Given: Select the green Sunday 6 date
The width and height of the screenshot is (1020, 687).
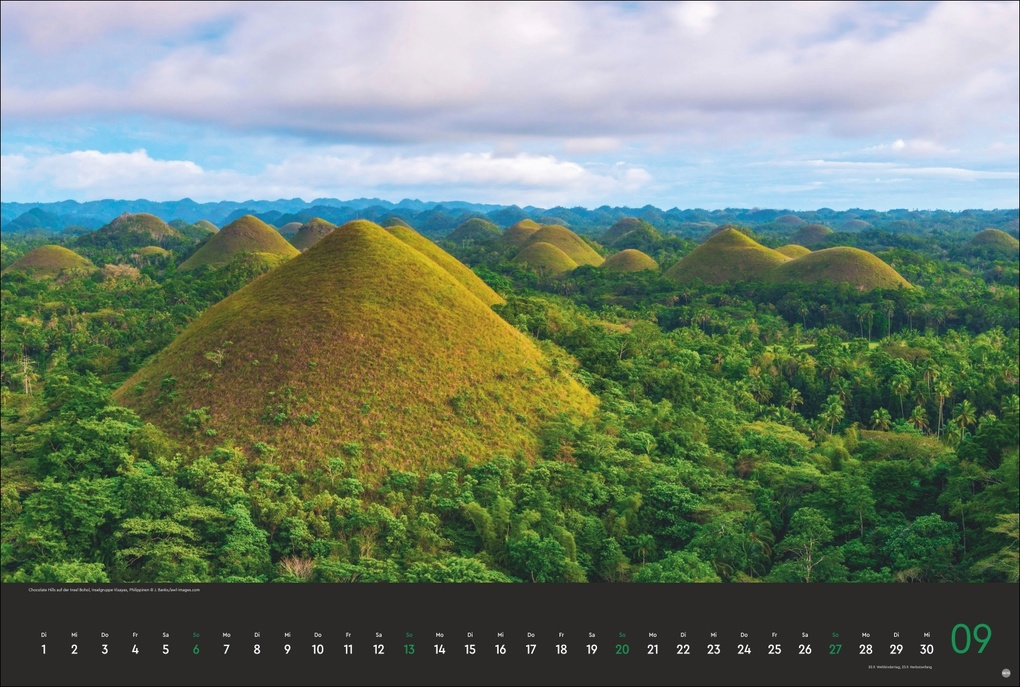Looking at the screenshot, I should [x=196, y=649].
